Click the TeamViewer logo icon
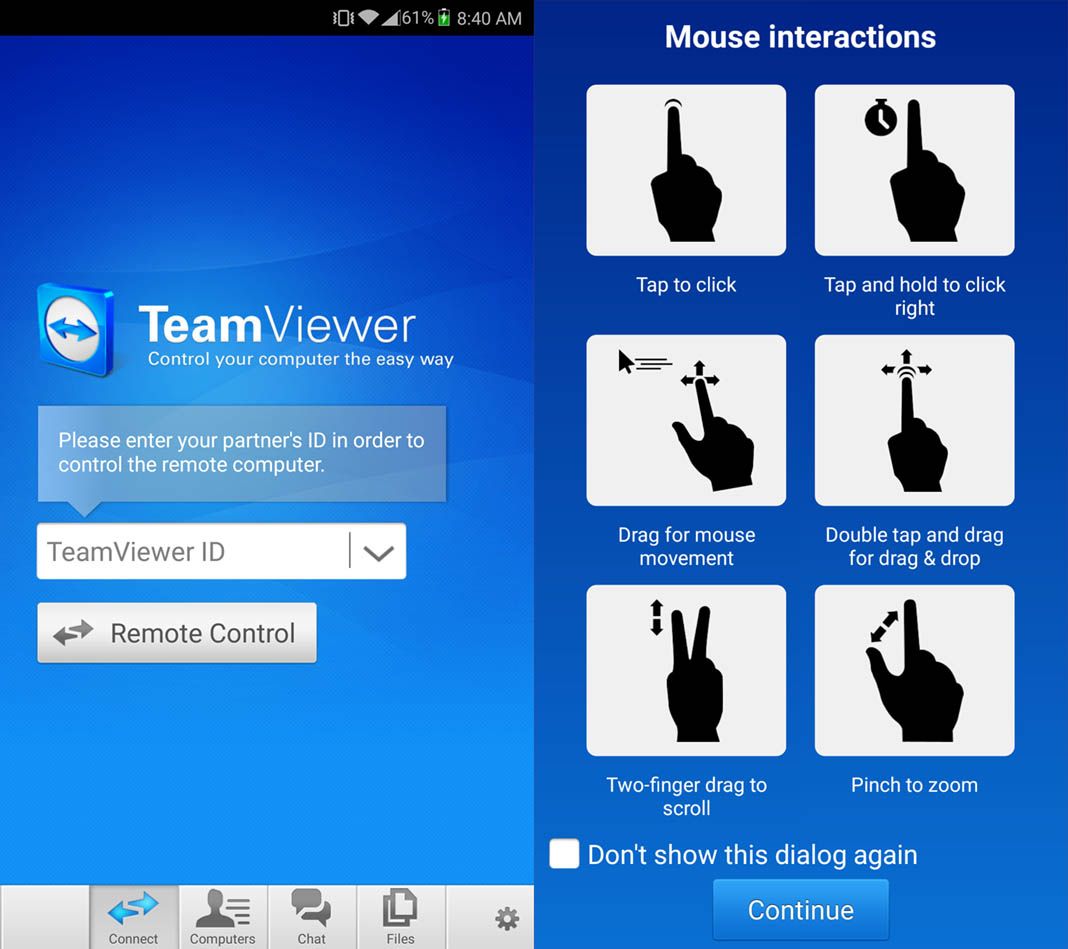 click(x=76, y=330)
